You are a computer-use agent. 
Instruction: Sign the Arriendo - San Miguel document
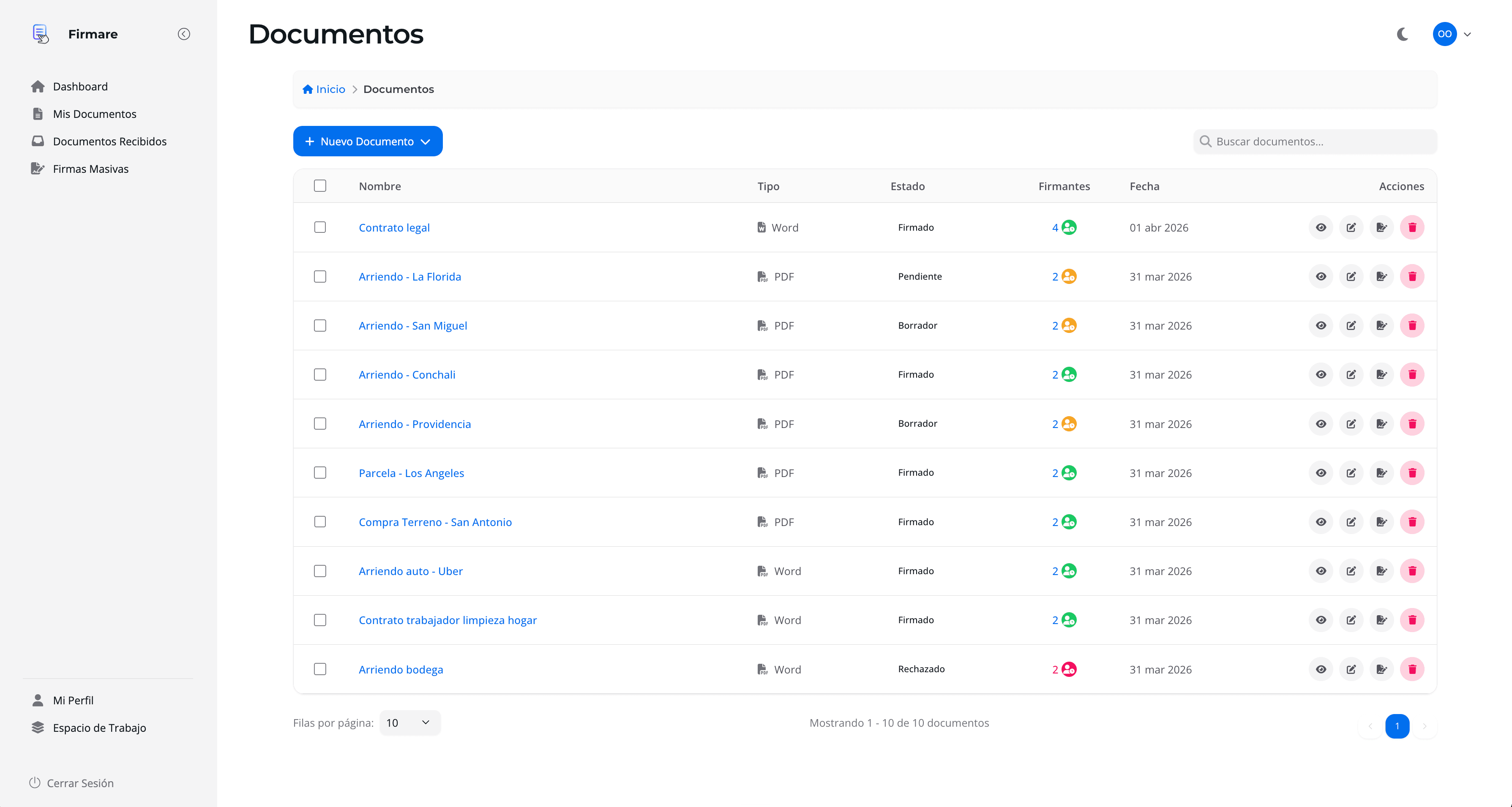(x=1382, y=325)
